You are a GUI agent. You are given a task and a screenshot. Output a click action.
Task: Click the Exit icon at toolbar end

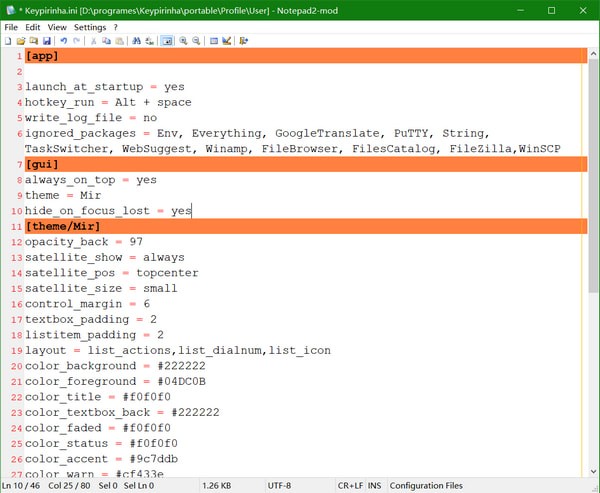[244, 41]
